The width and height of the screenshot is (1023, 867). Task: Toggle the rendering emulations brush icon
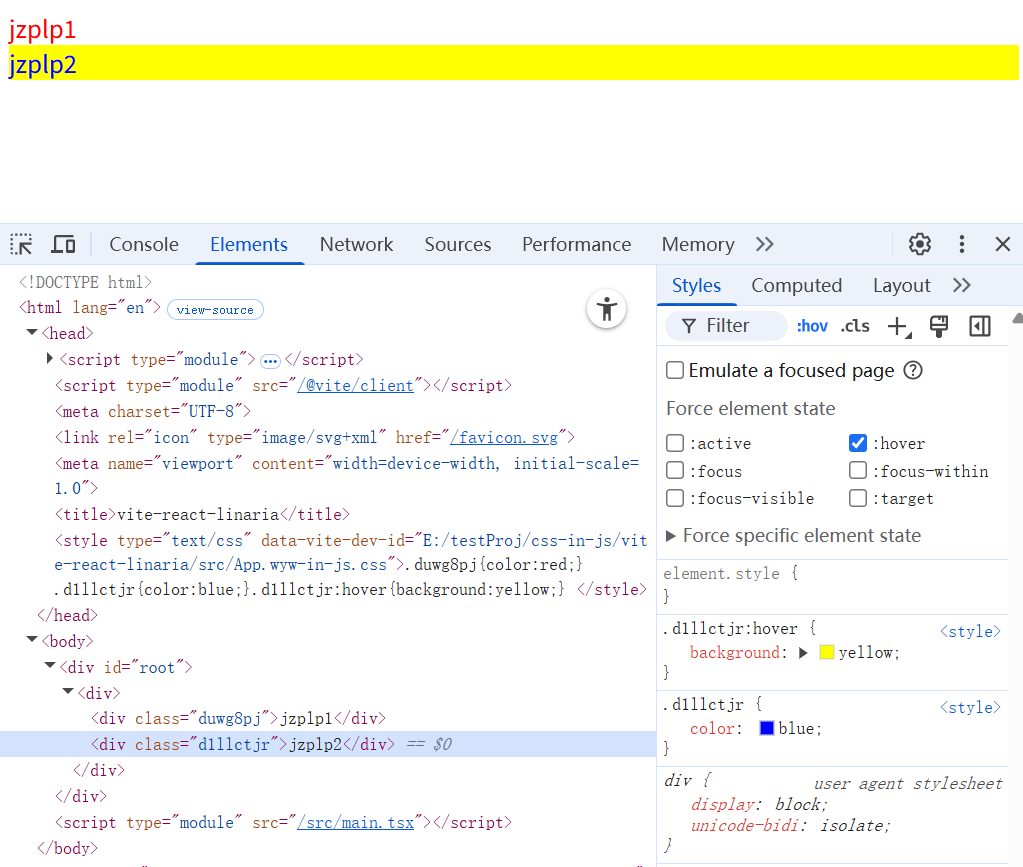pos(938,326)
